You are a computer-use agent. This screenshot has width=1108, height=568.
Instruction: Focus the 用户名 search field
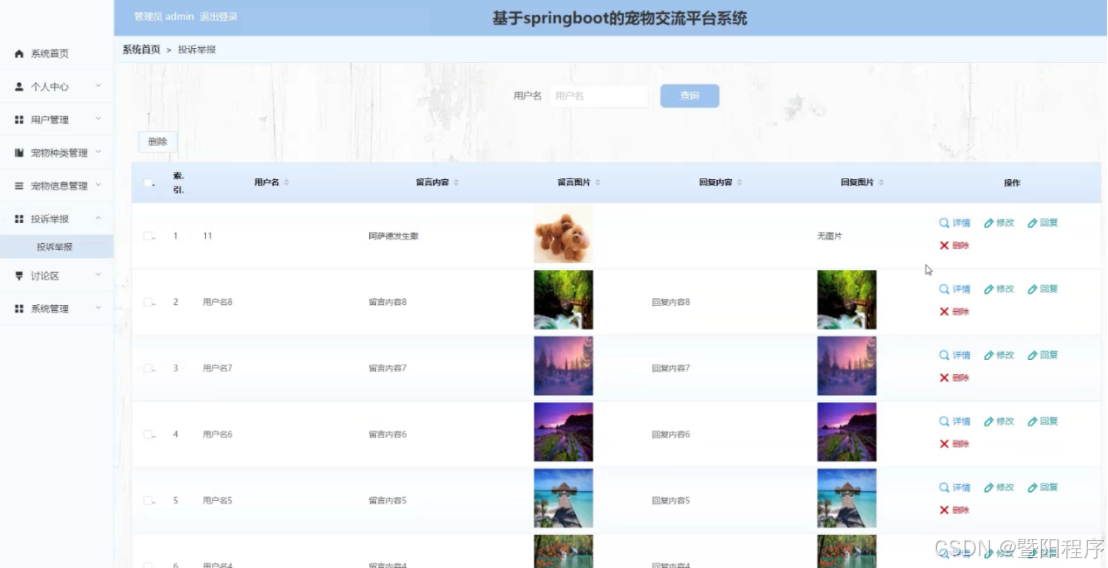pyautogui.click(x=598, y=96)
